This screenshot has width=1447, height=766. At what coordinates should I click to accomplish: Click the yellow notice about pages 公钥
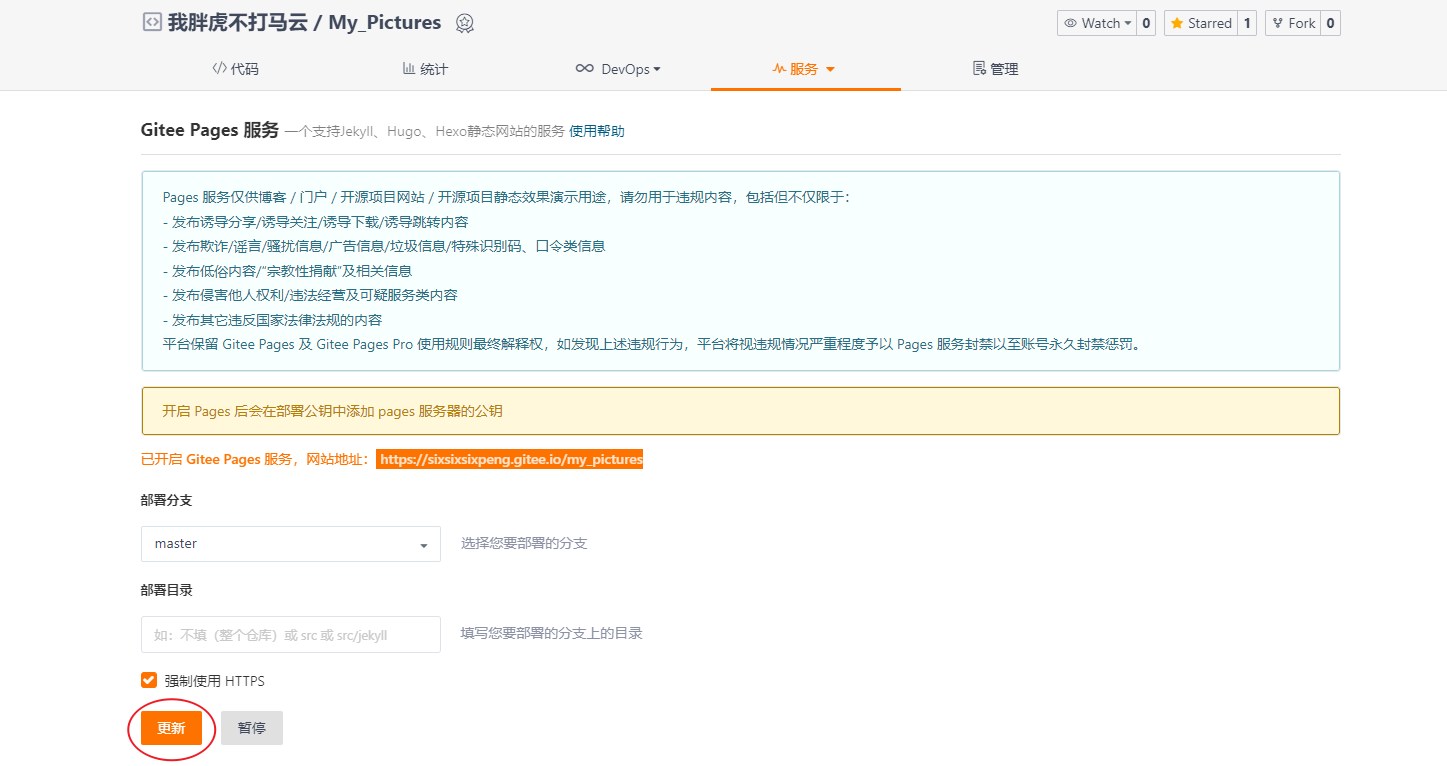coord(740,411)
